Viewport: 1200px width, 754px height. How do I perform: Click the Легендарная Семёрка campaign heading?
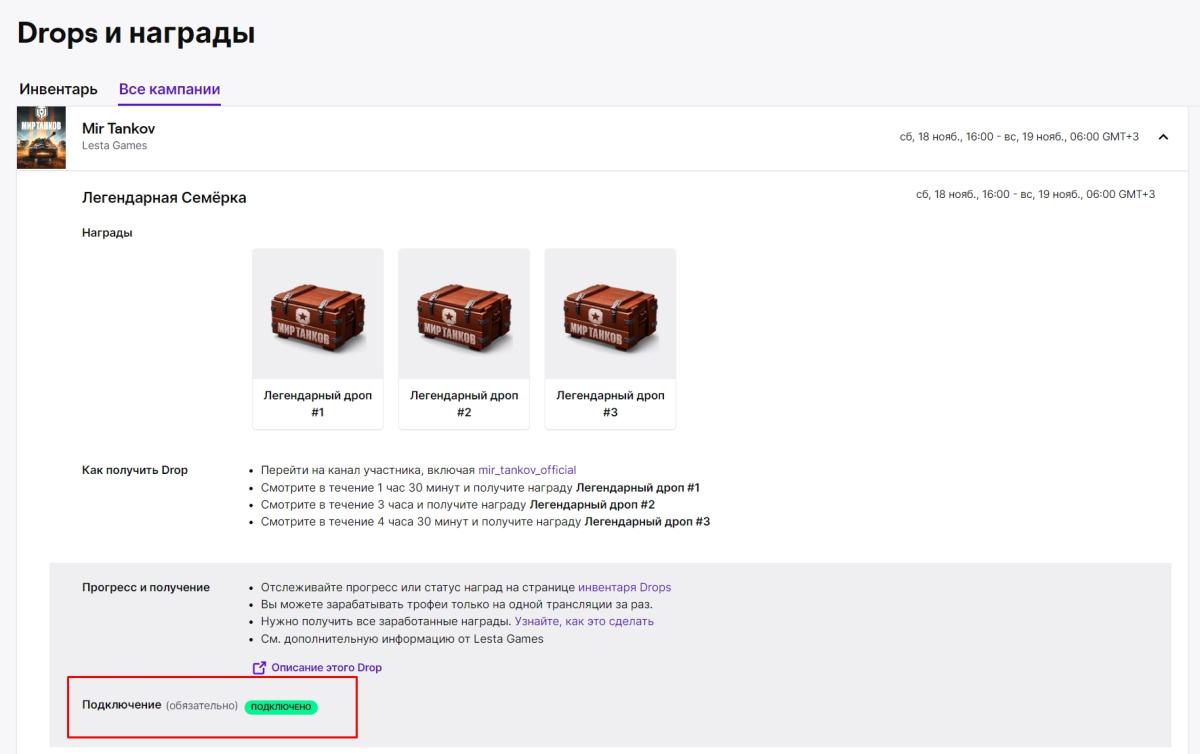click(164, 198)
